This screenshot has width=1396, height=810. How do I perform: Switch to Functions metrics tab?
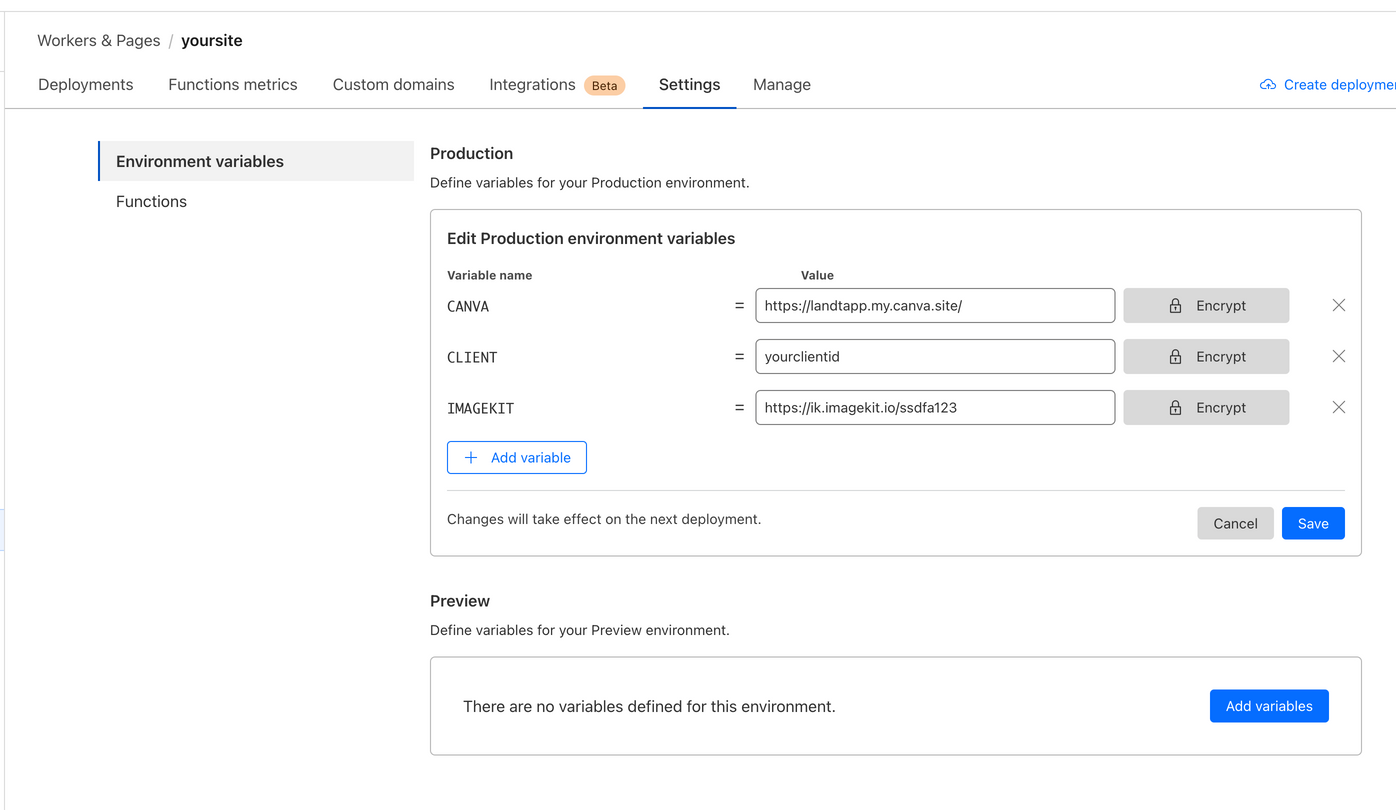tap(232, 85)
